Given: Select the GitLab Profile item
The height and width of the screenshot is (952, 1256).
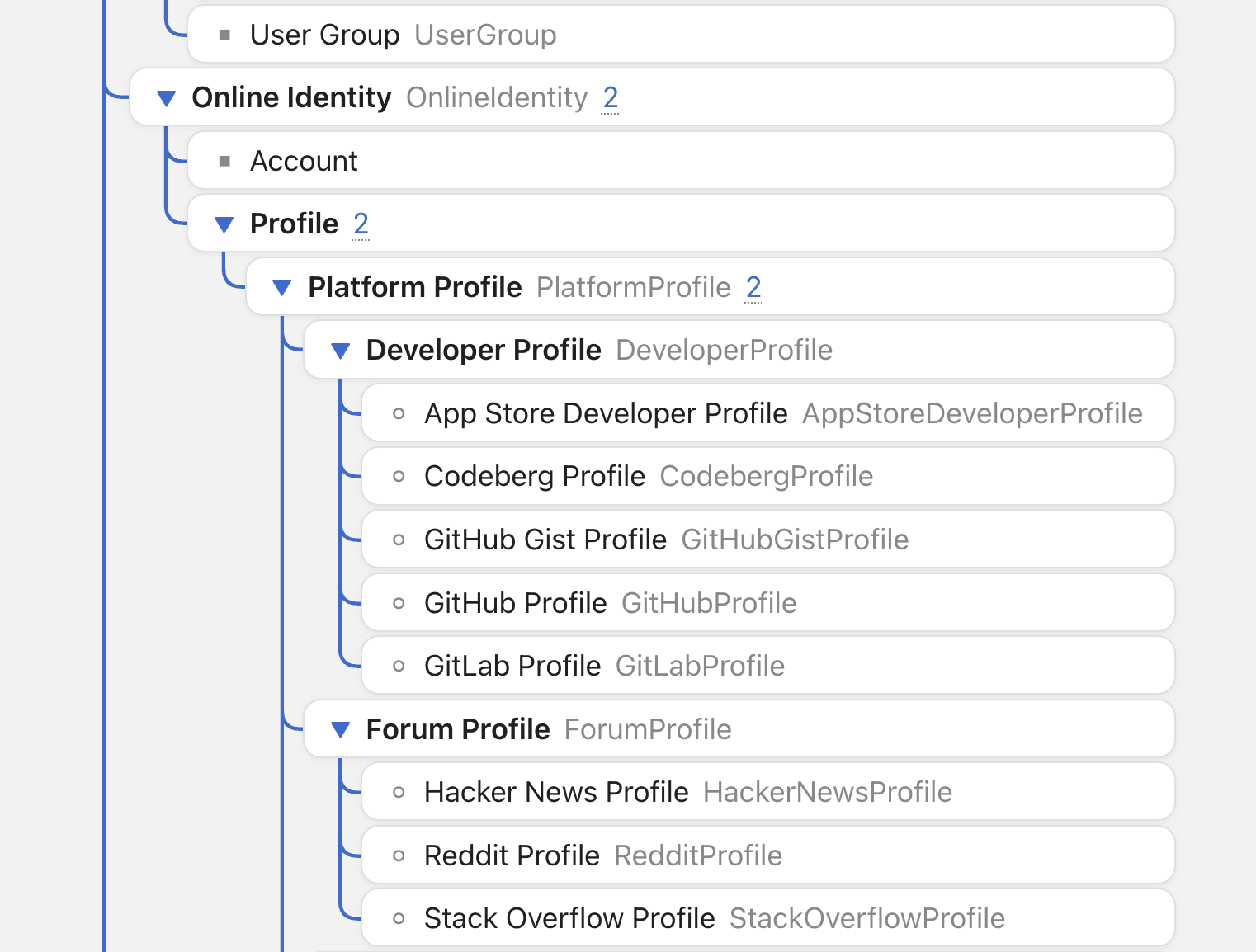Looking at the screenshot, I should pos(768,666).
